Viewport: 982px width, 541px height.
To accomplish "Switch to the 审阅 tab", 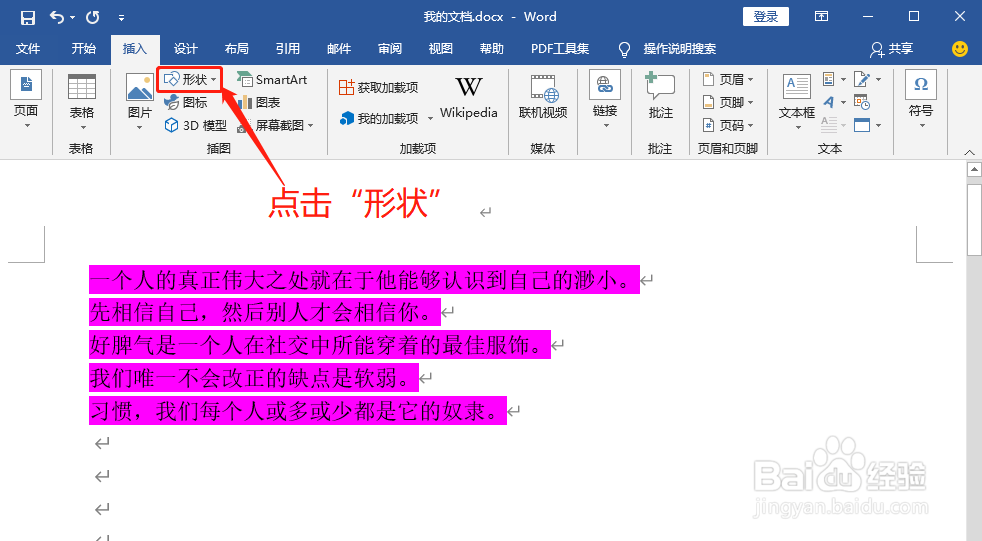I will (390, 49).
